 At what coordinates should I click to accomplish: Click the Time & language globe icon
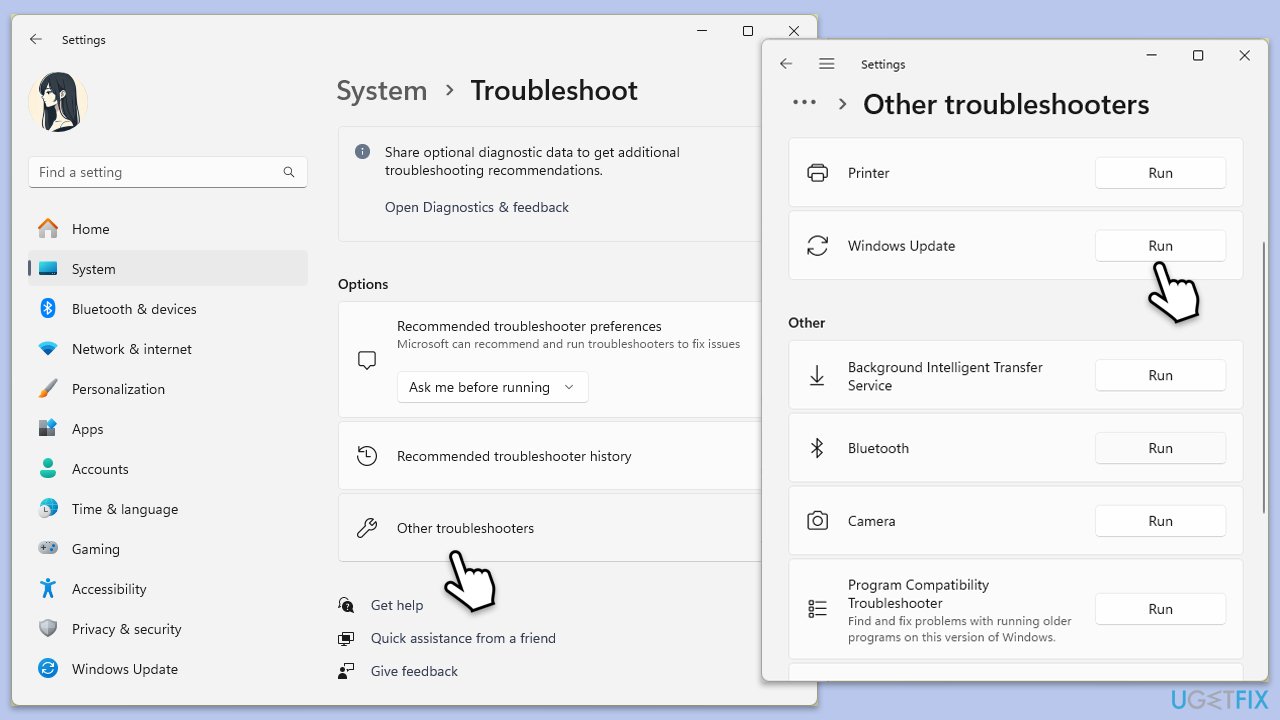click(48, 509)
